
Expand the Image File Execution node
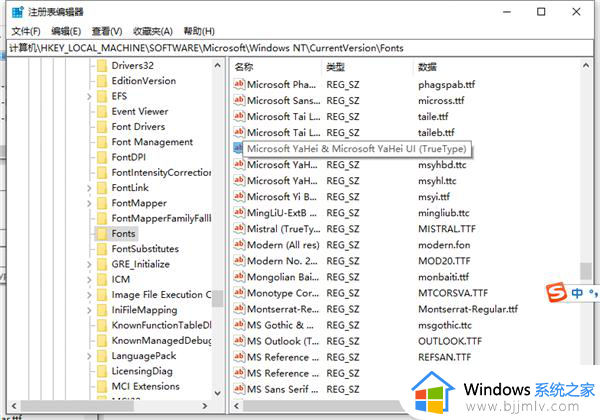[89, 295]
